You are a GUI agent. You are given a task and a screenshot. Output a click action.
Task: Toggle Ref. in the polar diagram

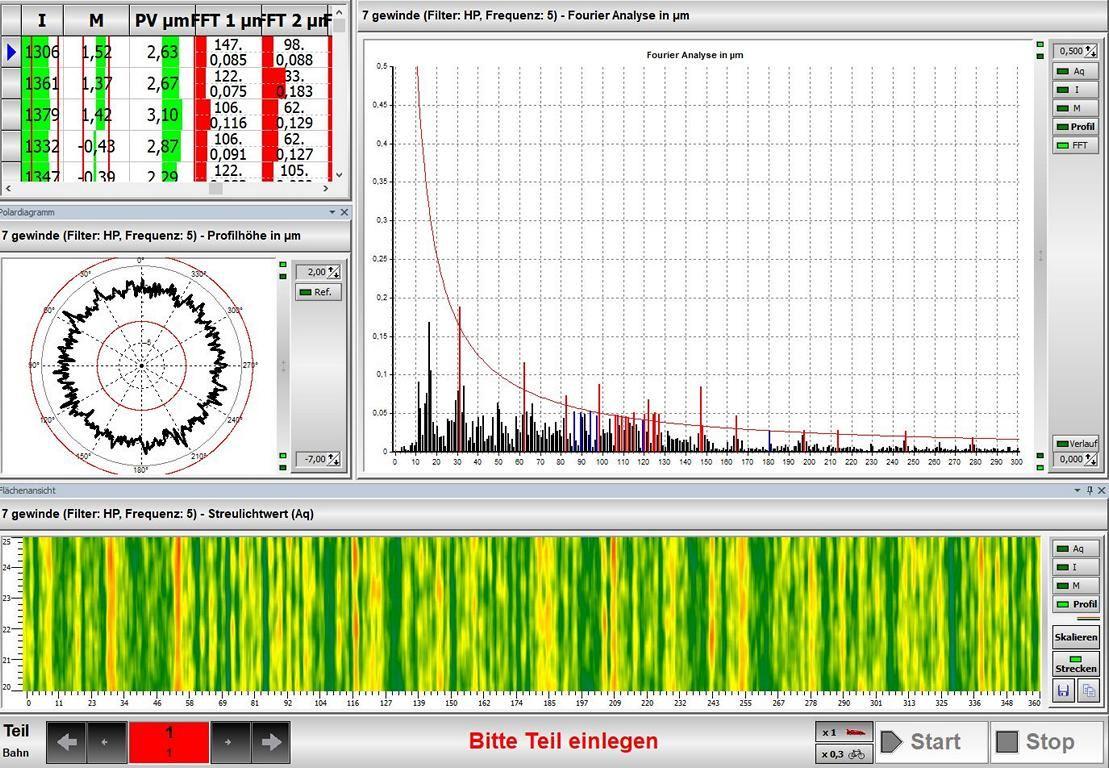pyautogui.click(x=318, y=292)
